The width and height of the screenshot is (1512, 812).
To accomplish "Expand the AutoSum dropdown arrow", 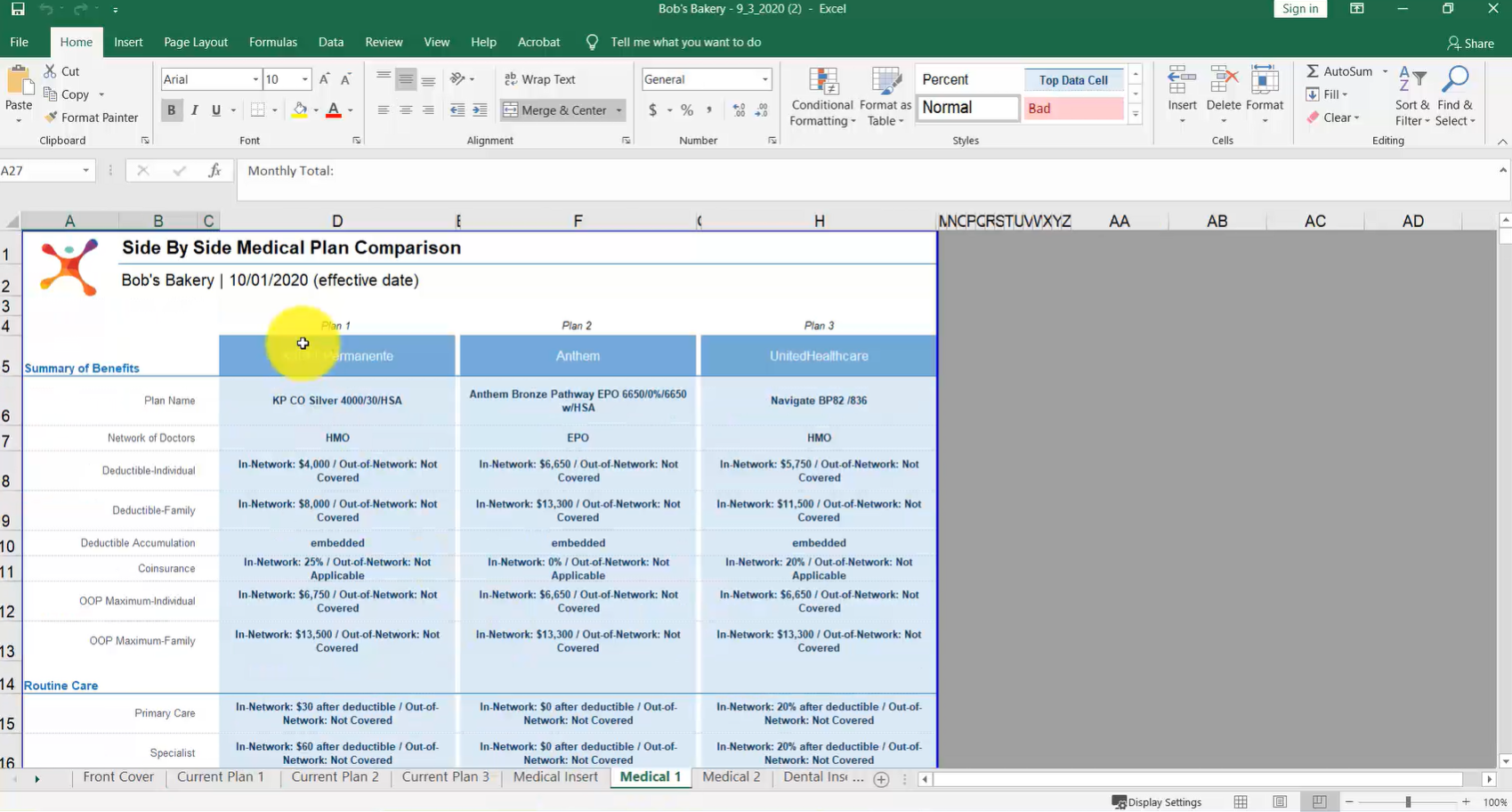I will pyautogui.click(x=1385, y=71).
